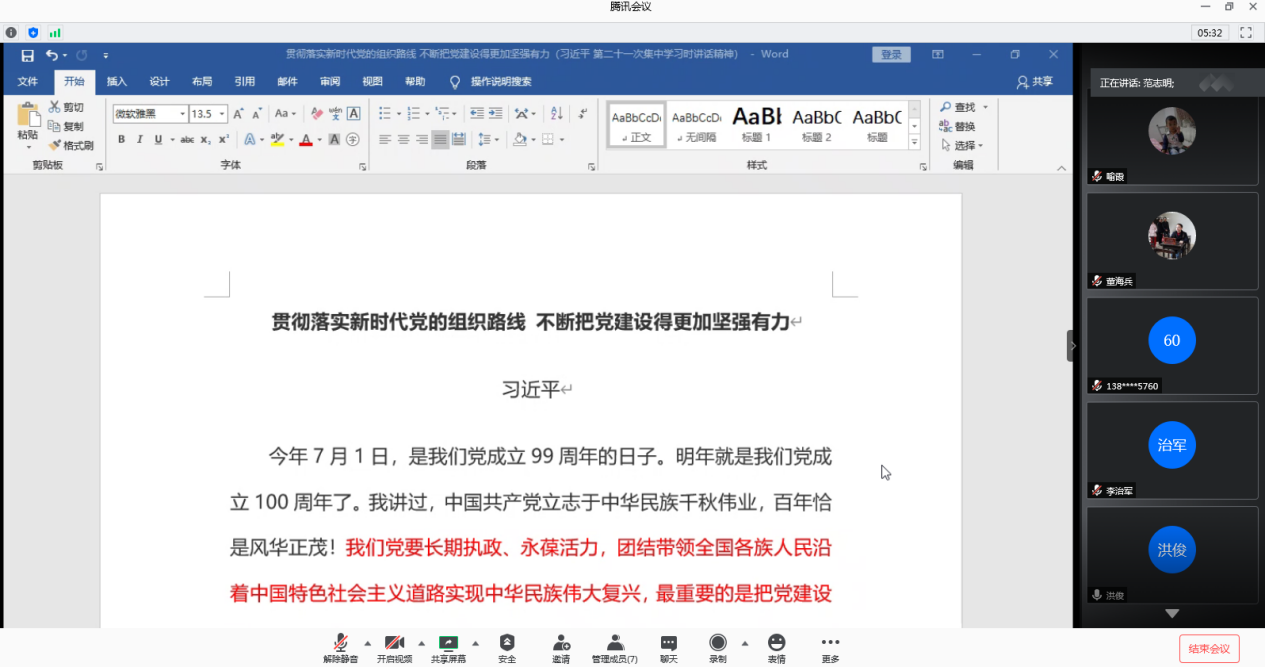
Task: Open the 表情 emoji reactions icon
Action: 776,643
